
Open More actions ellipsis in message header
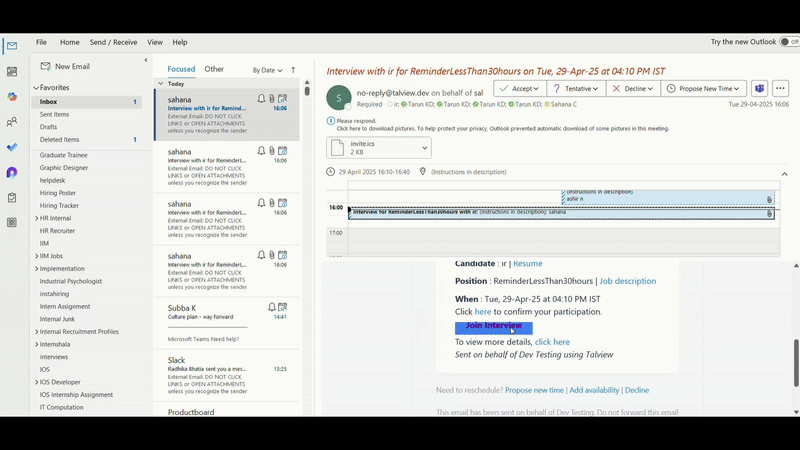tap(780, 88)
